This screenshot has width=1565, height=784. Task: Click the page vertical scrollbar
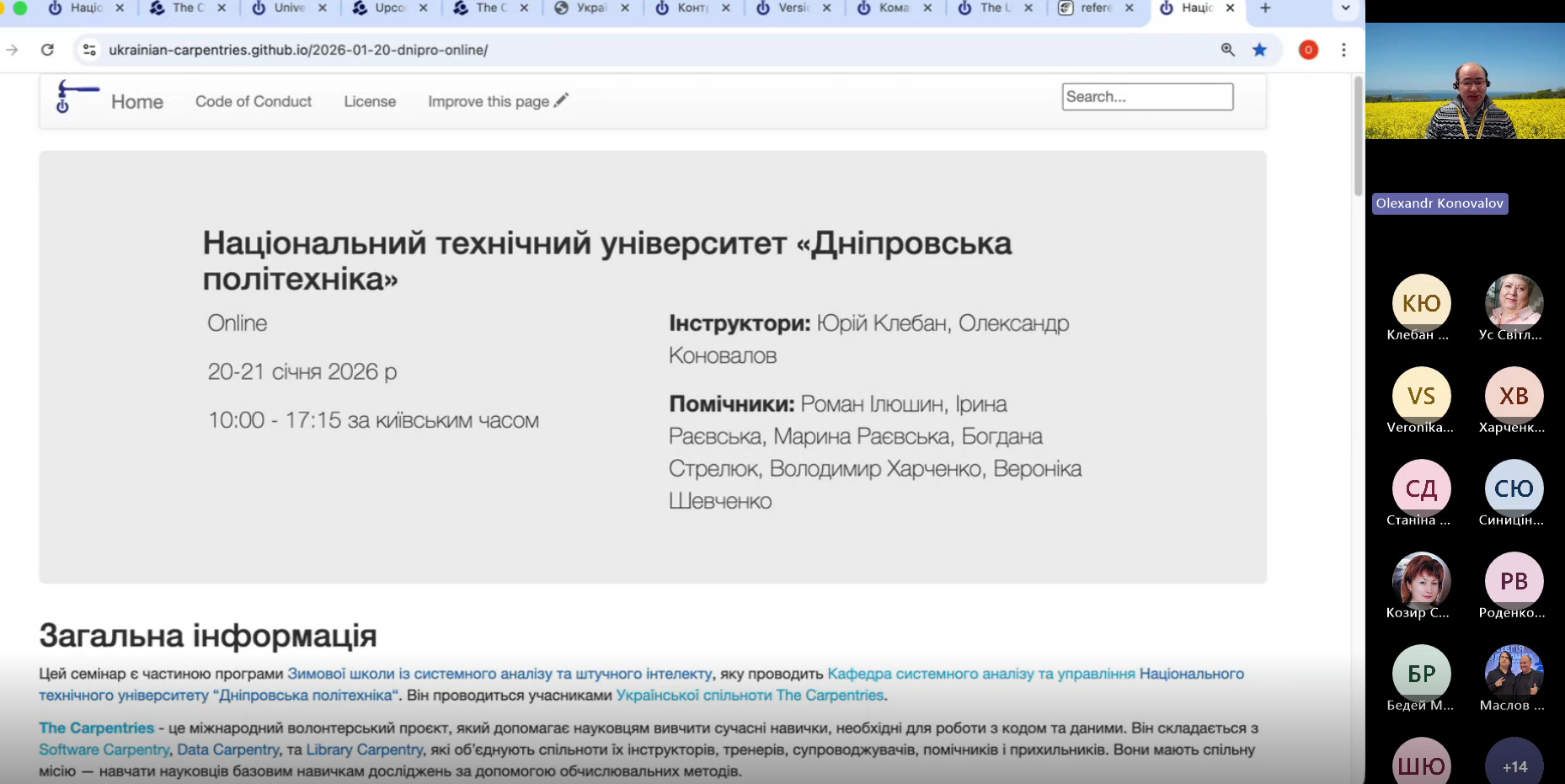[x=1357, y=135]
